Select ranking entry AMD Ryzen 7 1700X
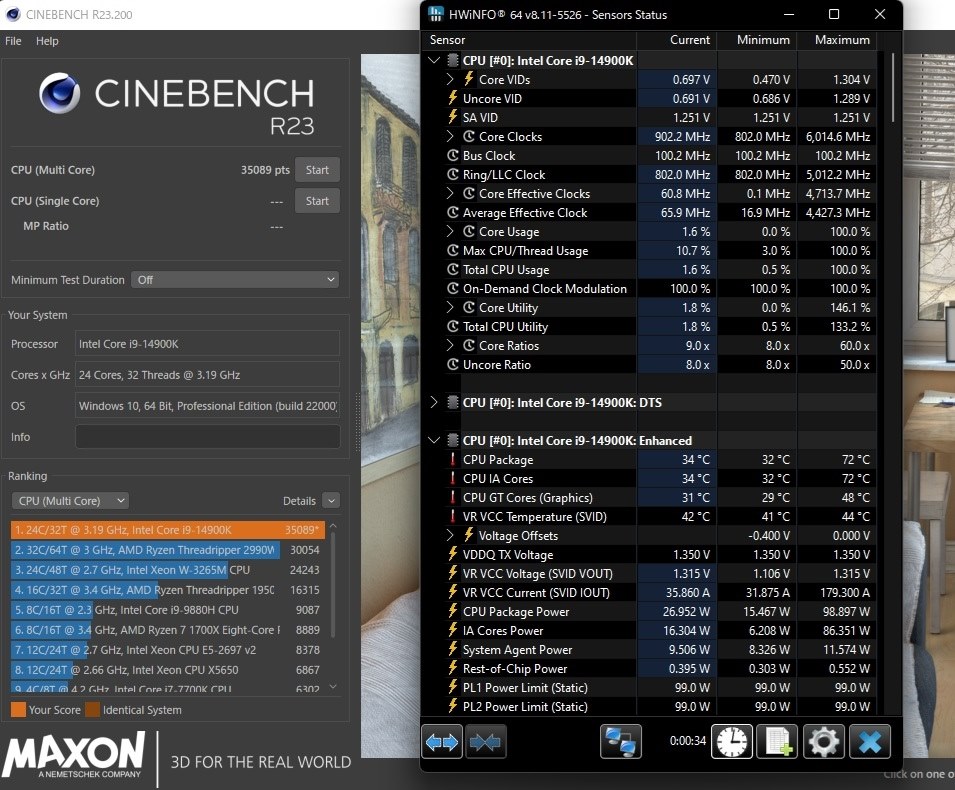Viewport: 955px width, 790px height. (167, 630)
